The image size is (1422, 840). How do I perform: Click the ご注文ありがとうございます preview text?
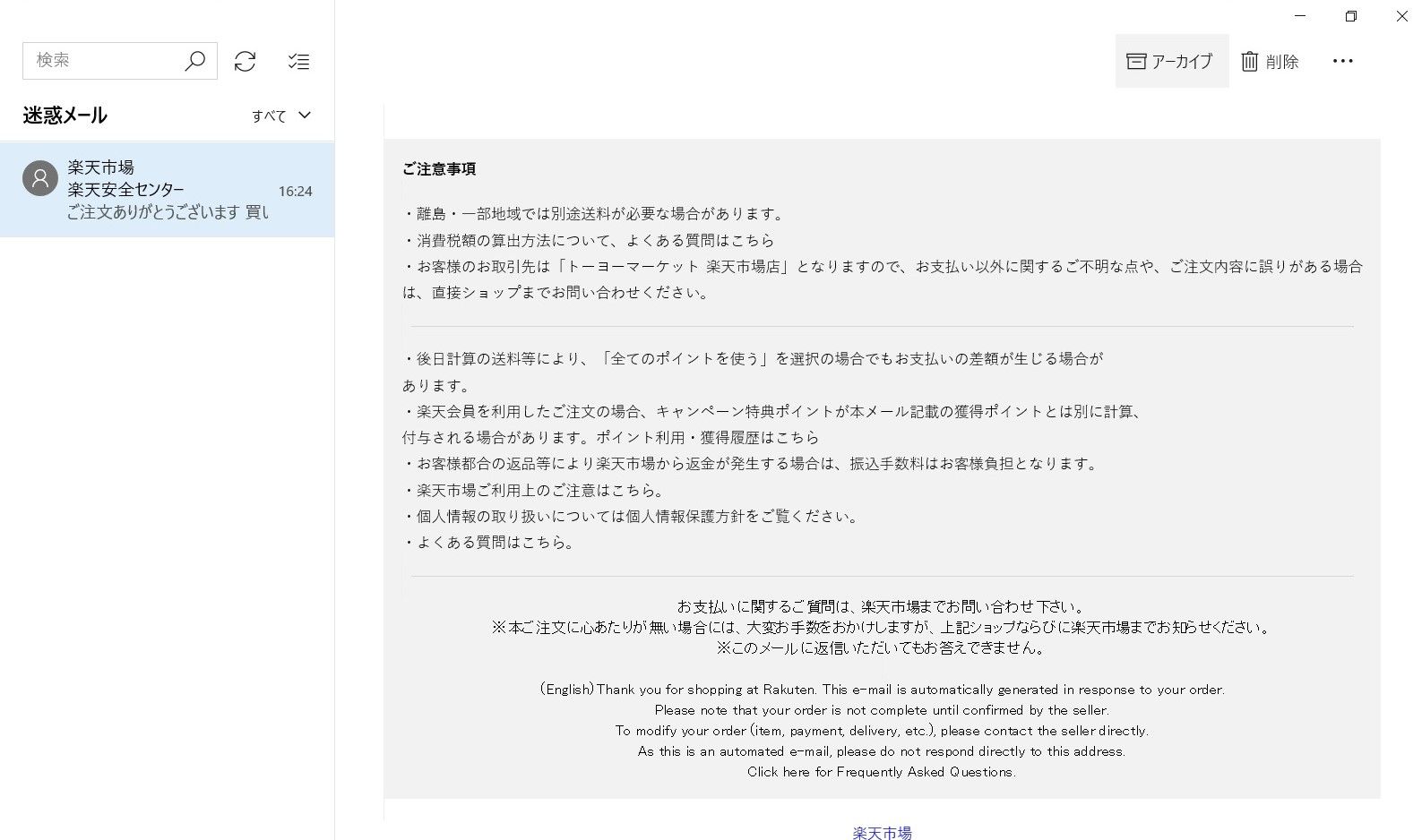coord(168,212)
